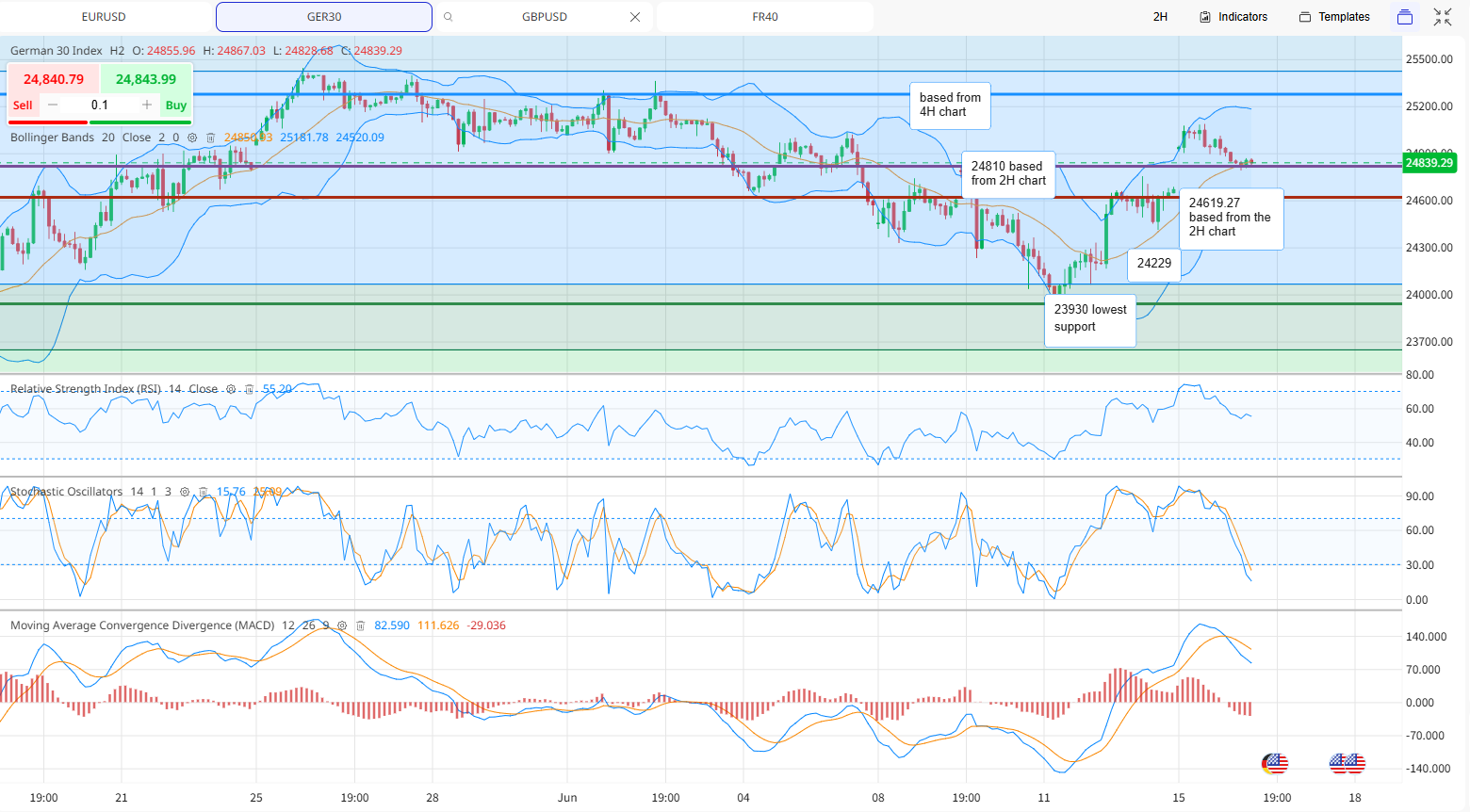Remove the RSI indicator via trash icon
Screen dimensions: 1470x812
click(x=249, y=389)
